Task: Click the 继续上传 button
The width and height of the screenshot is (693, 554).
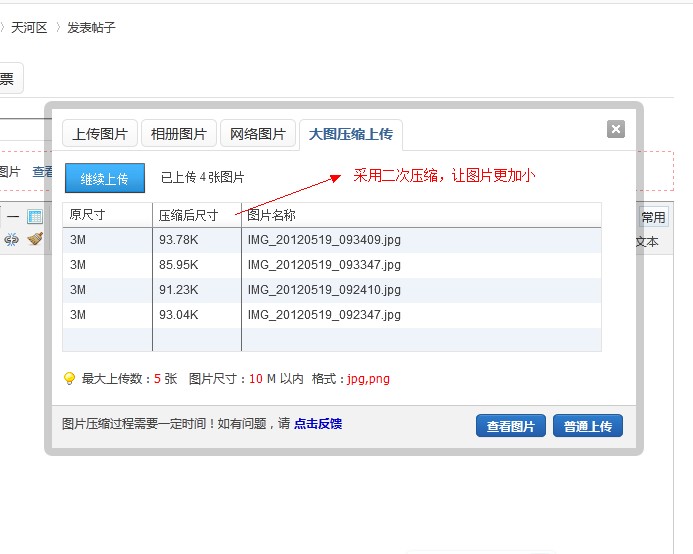Action: click(x=105, y=178)
